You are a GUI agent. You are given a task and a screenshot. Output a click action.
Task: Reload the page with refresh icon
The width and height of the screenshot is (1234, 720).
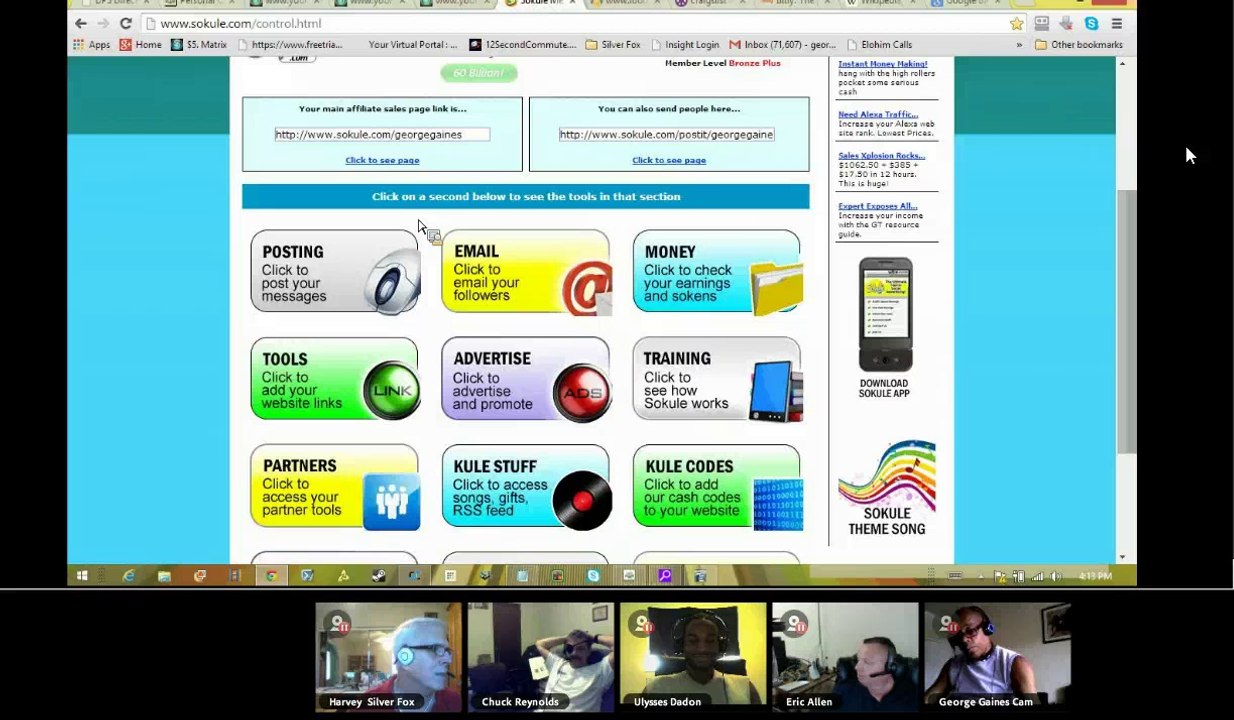click(x=126, y=23)
